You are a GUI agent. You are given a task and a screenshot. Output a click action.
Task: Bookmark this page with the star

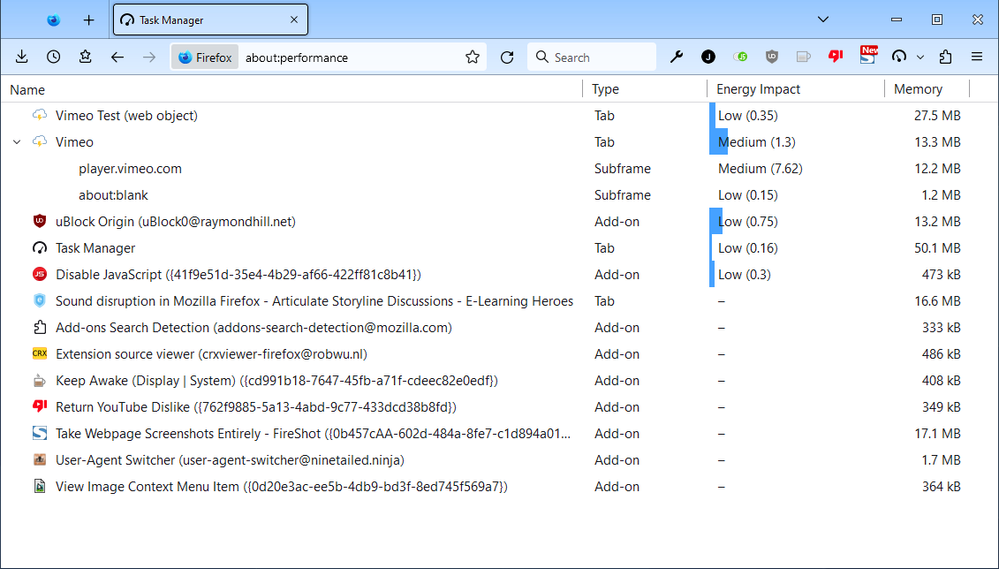point(472,57)
